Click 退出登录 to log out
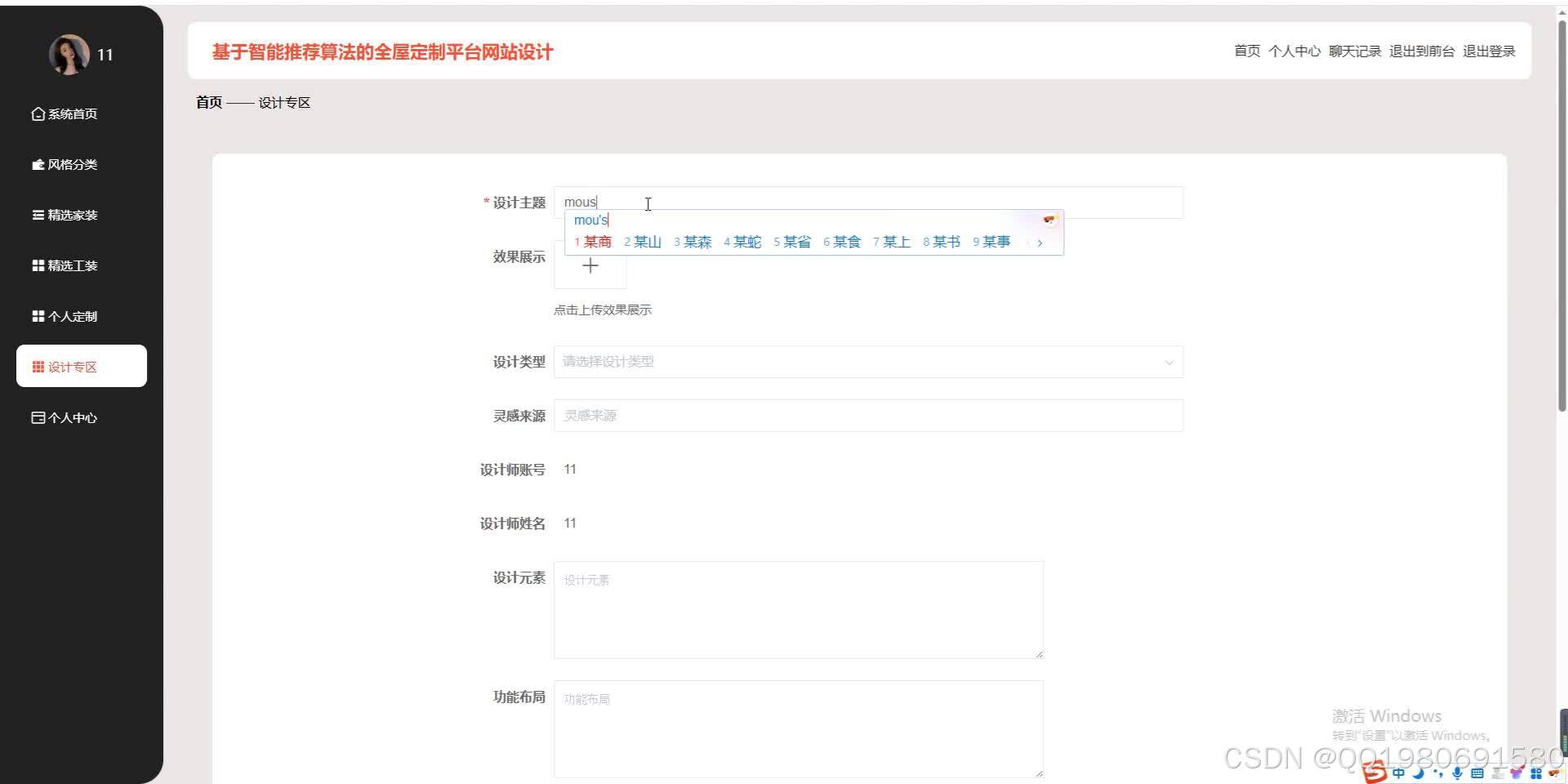Screen dimensions: 1568x784 [x=1489, y=51]
